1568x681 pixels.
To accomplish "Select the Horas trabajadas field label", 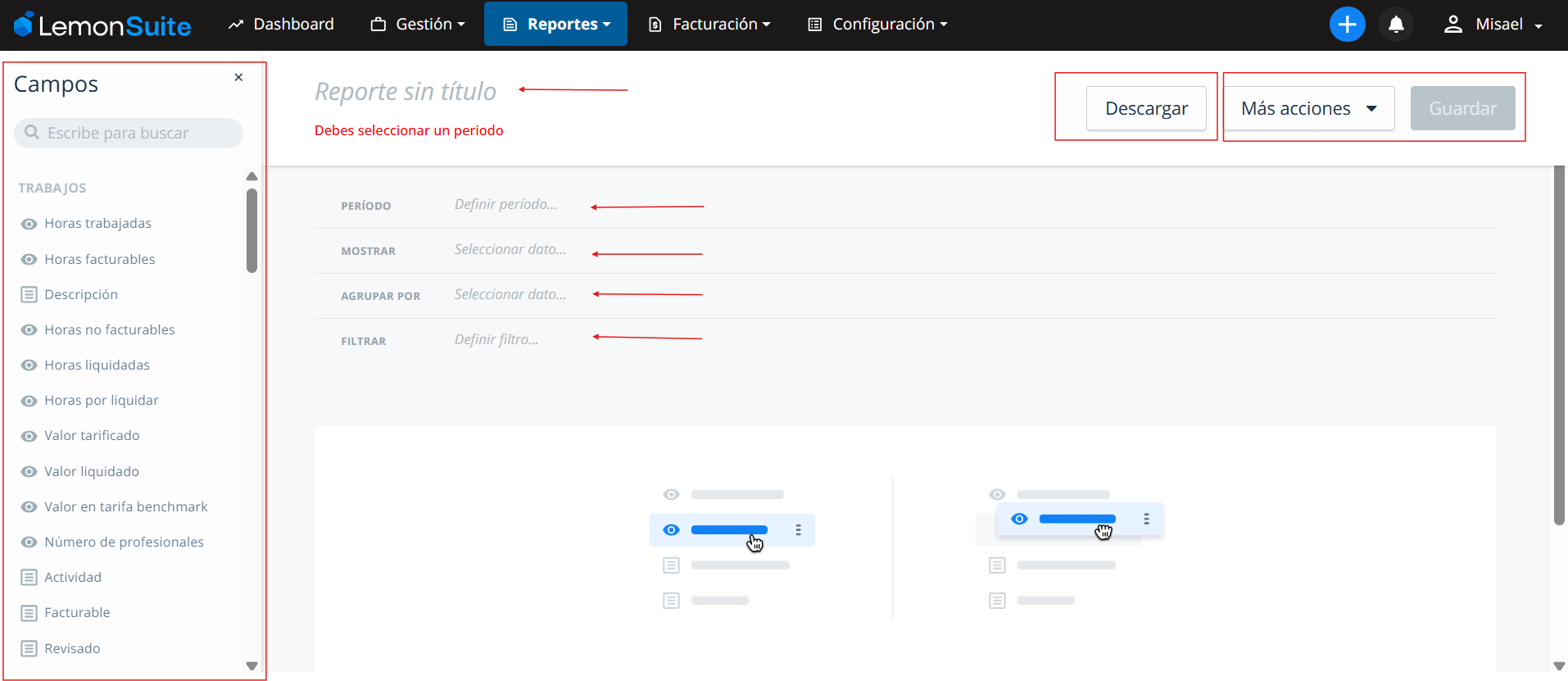I will (x=97, y=223).
